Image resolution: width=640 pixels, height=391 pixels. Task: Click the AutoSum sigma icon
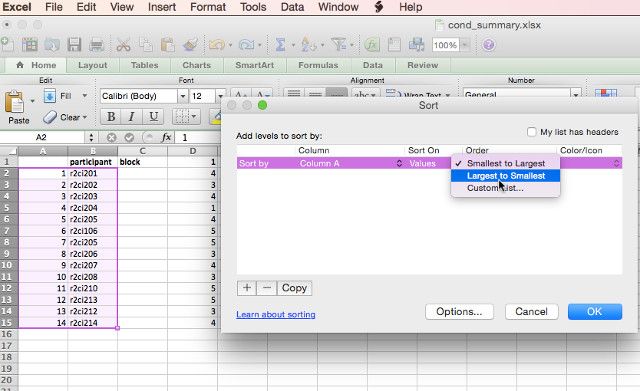coord(280,44)
